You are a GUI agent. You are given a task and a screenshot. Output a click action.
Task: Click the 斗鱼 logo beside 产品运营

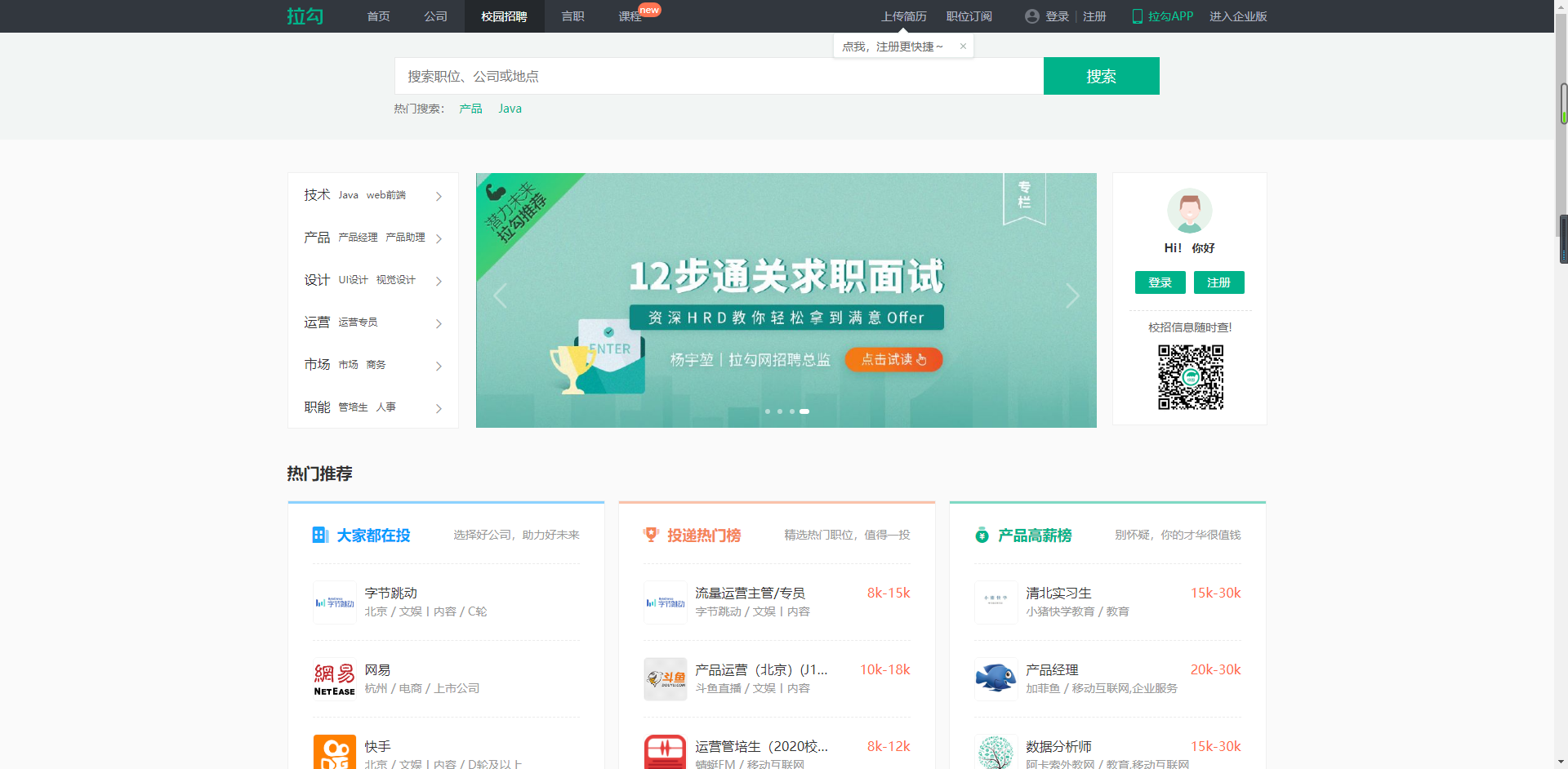click(x=666, y=679)
